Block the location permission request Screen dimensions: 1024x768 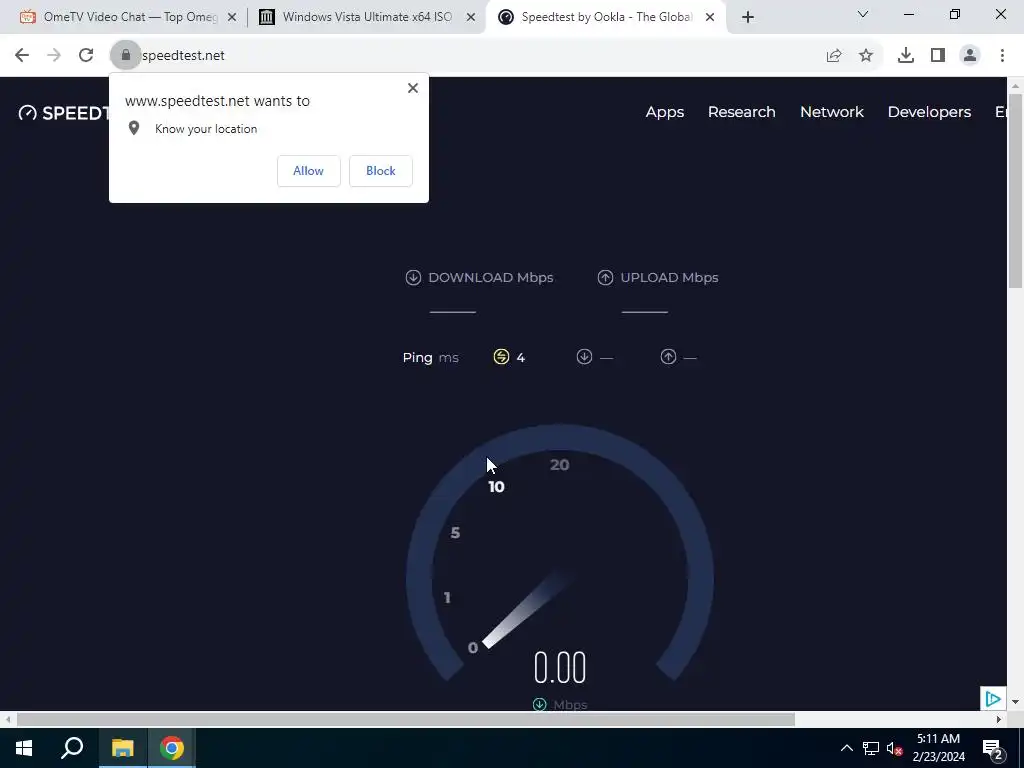click(381, 171)
